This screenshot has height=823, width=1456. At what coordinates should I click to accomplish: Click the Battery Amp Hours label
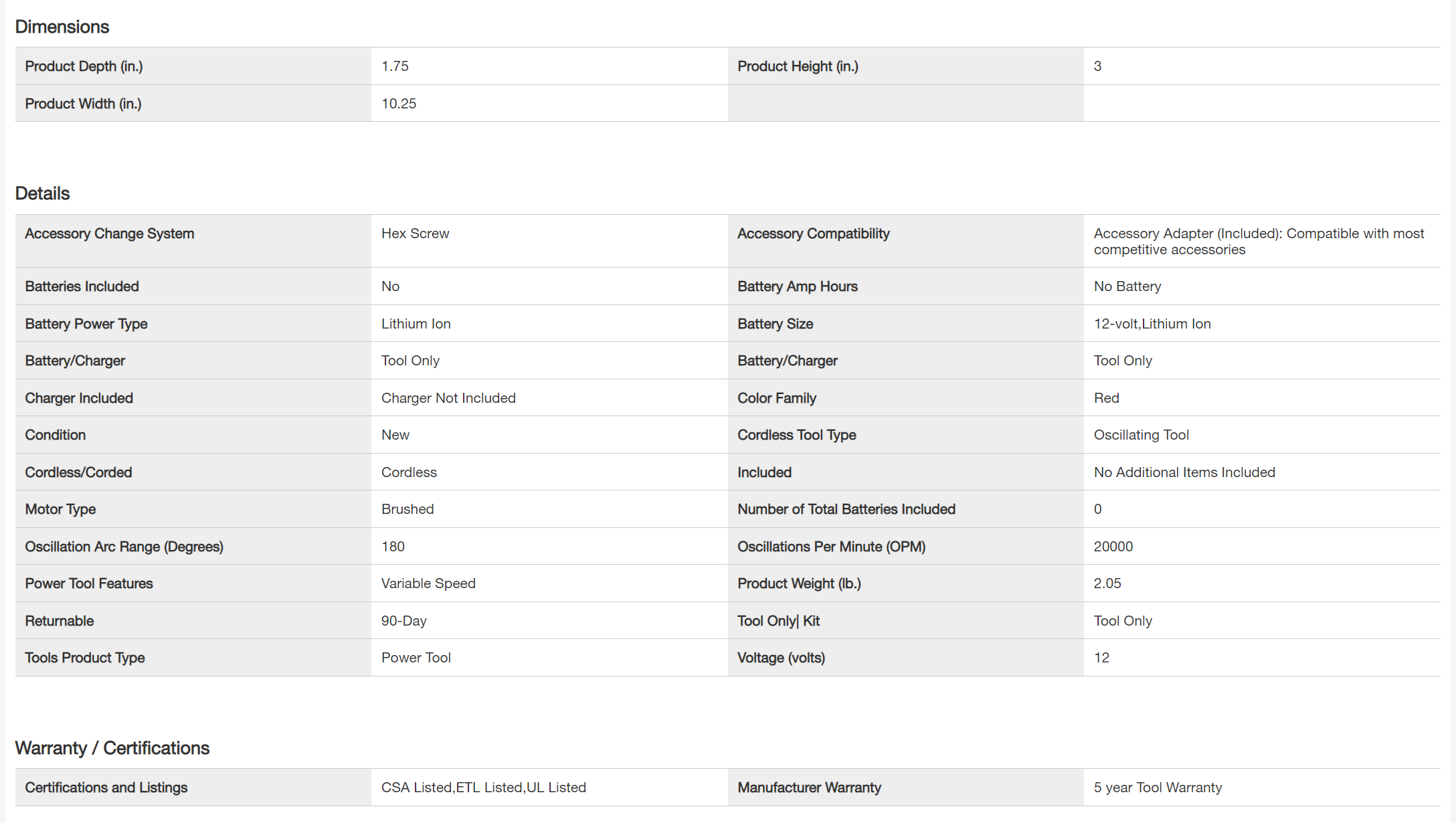pos(797,286)
